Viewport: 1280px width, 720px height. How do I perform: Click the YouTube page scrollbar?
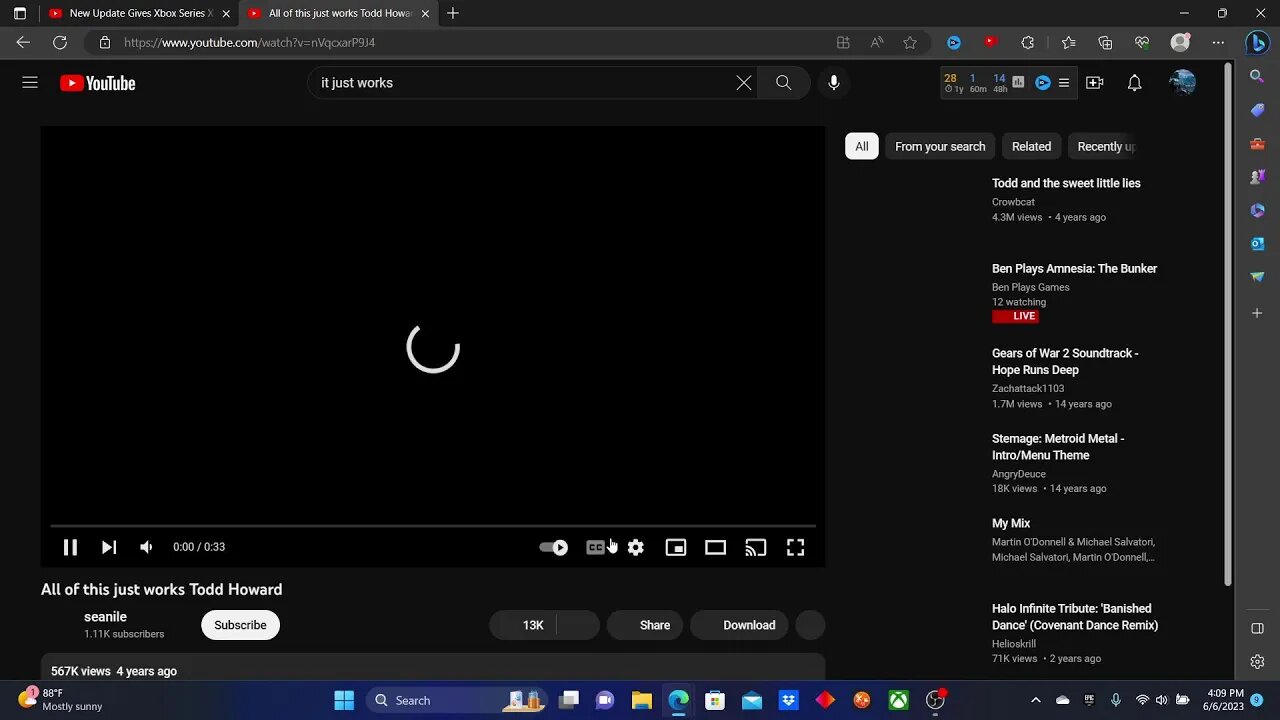[1229, 324]
